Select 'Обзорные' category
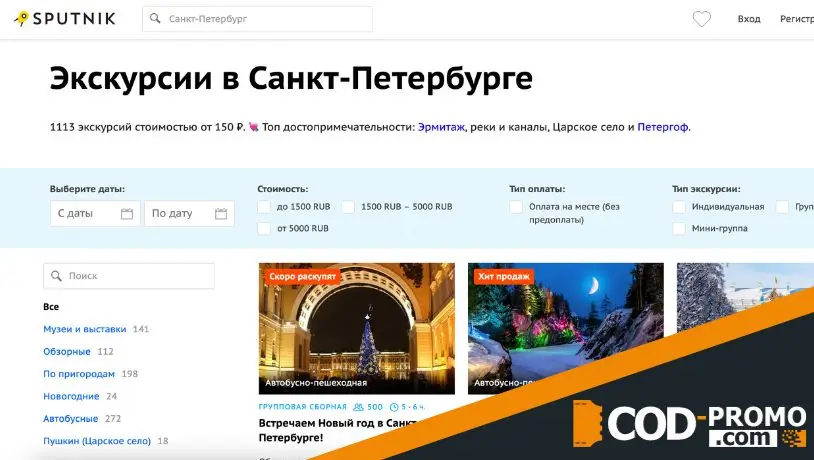814x460 pixels. (67, 351)
